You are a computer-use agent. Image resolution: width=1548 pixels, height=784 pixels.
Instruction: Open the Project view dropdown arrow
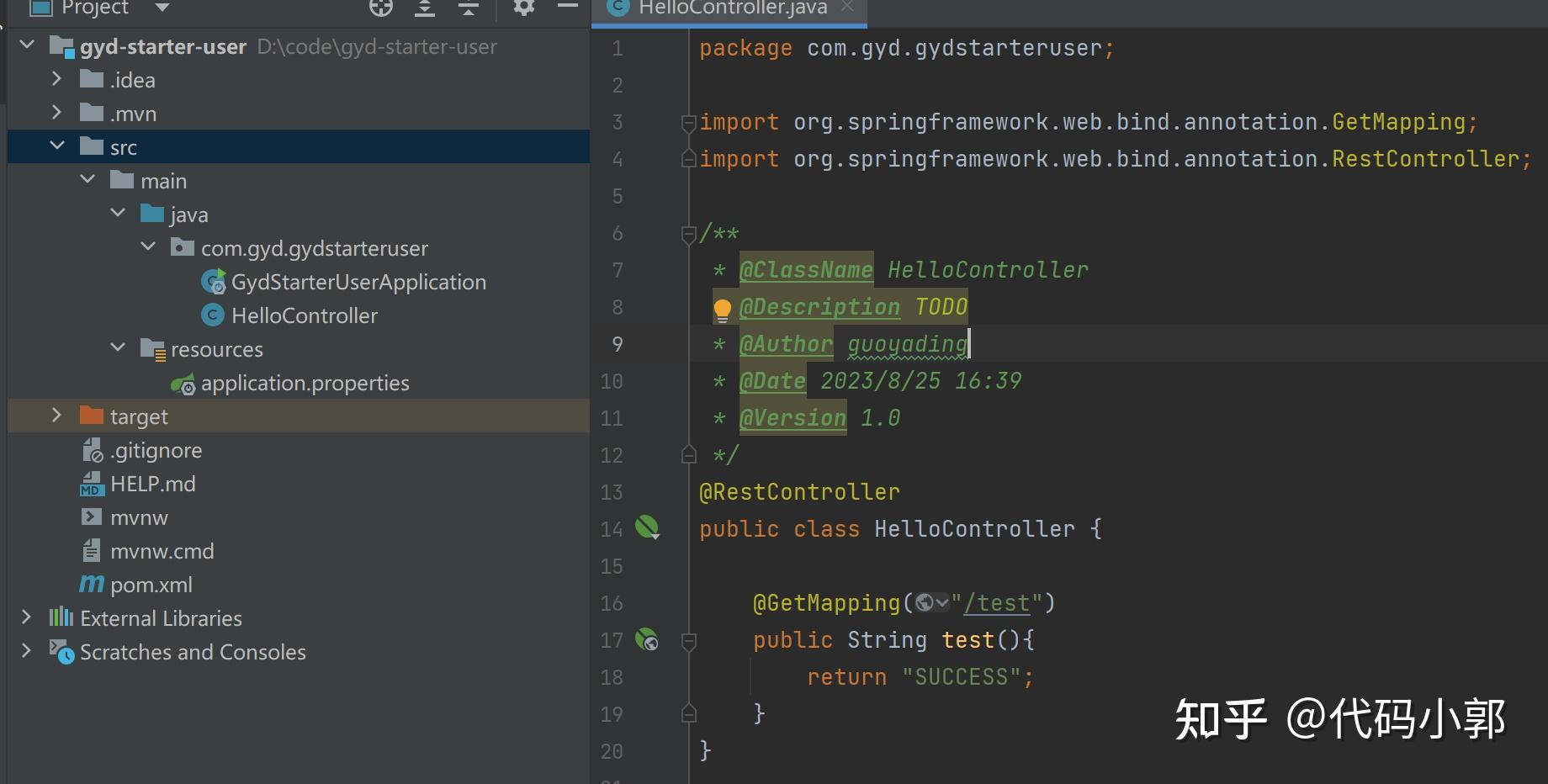tap(162, 8)
